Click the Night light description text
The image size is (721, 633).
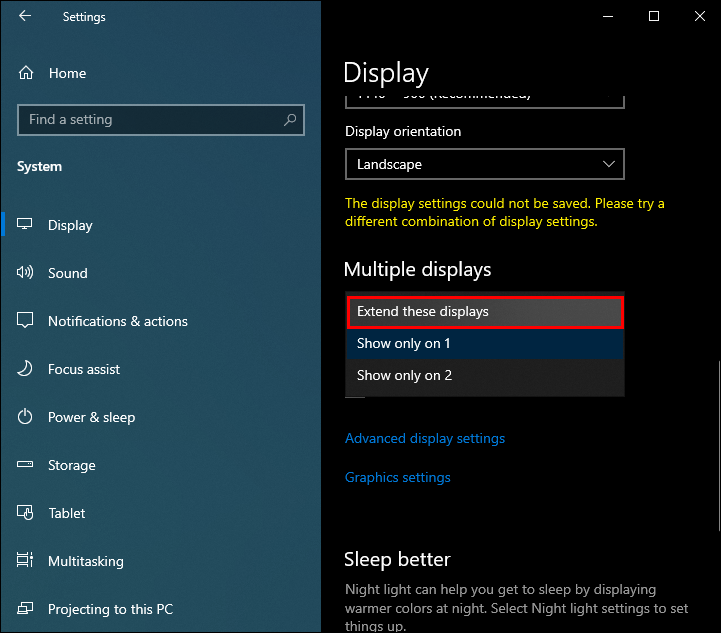pyautogui.click(x=516, y=607)
